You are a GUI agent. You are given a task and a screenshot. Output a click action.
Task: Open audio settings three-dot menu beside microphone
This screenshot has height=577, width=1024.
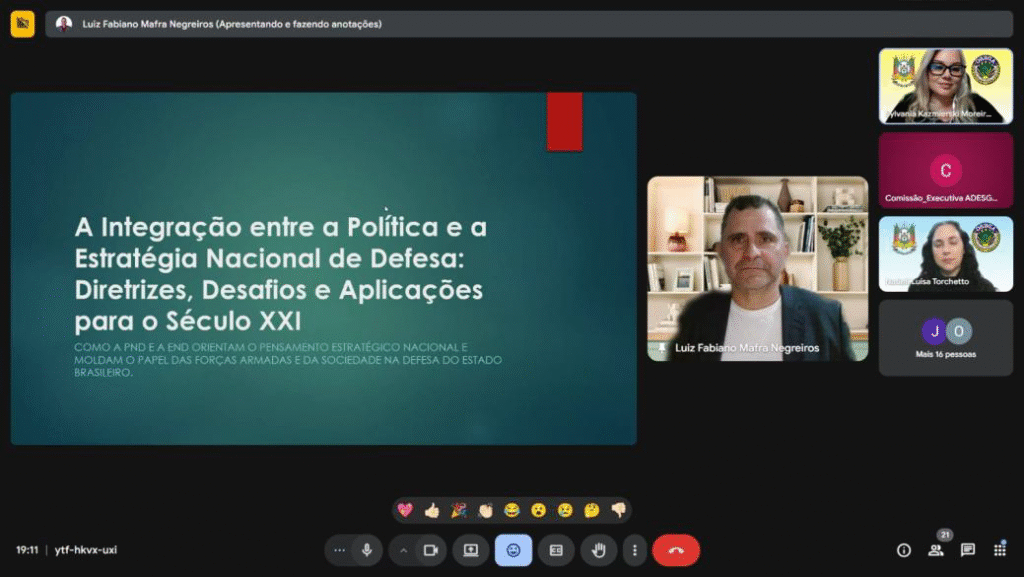(340, 550)
